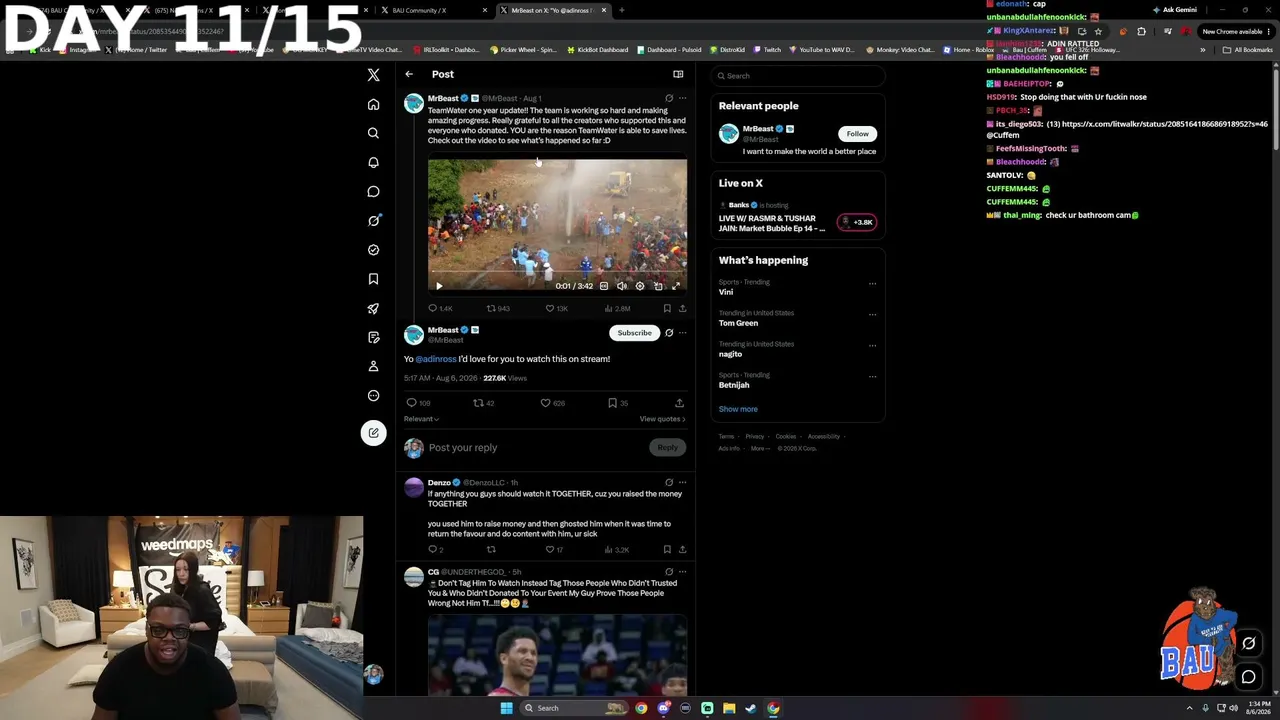Open a new Chrome tab
Viewport: 1280px width, 720px height.
coord(621,10)
